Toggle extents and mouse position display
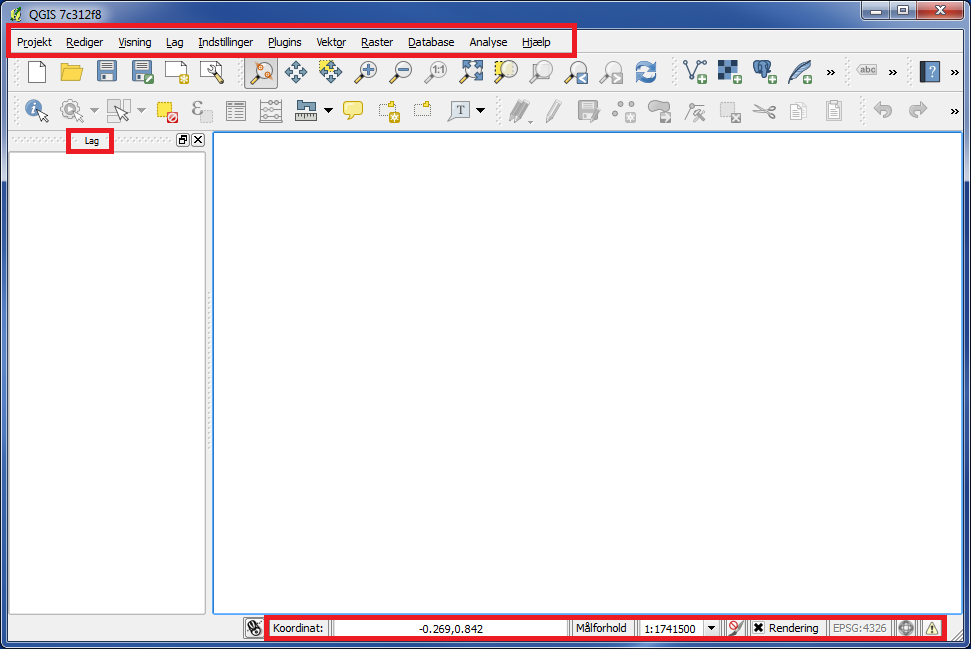The width and height of the screenshot is (971, 649). point(254,628)
